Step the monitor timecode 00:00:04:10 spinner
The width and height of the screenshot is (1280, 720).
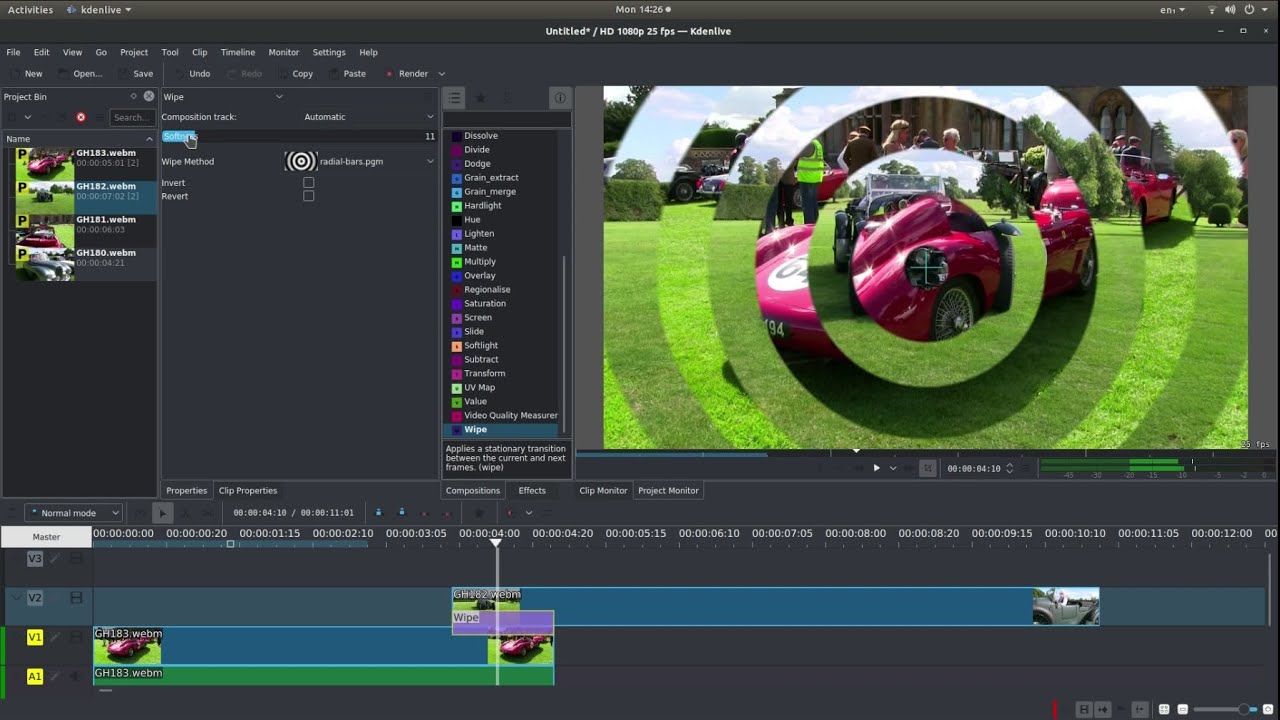tap(1009, 468)
